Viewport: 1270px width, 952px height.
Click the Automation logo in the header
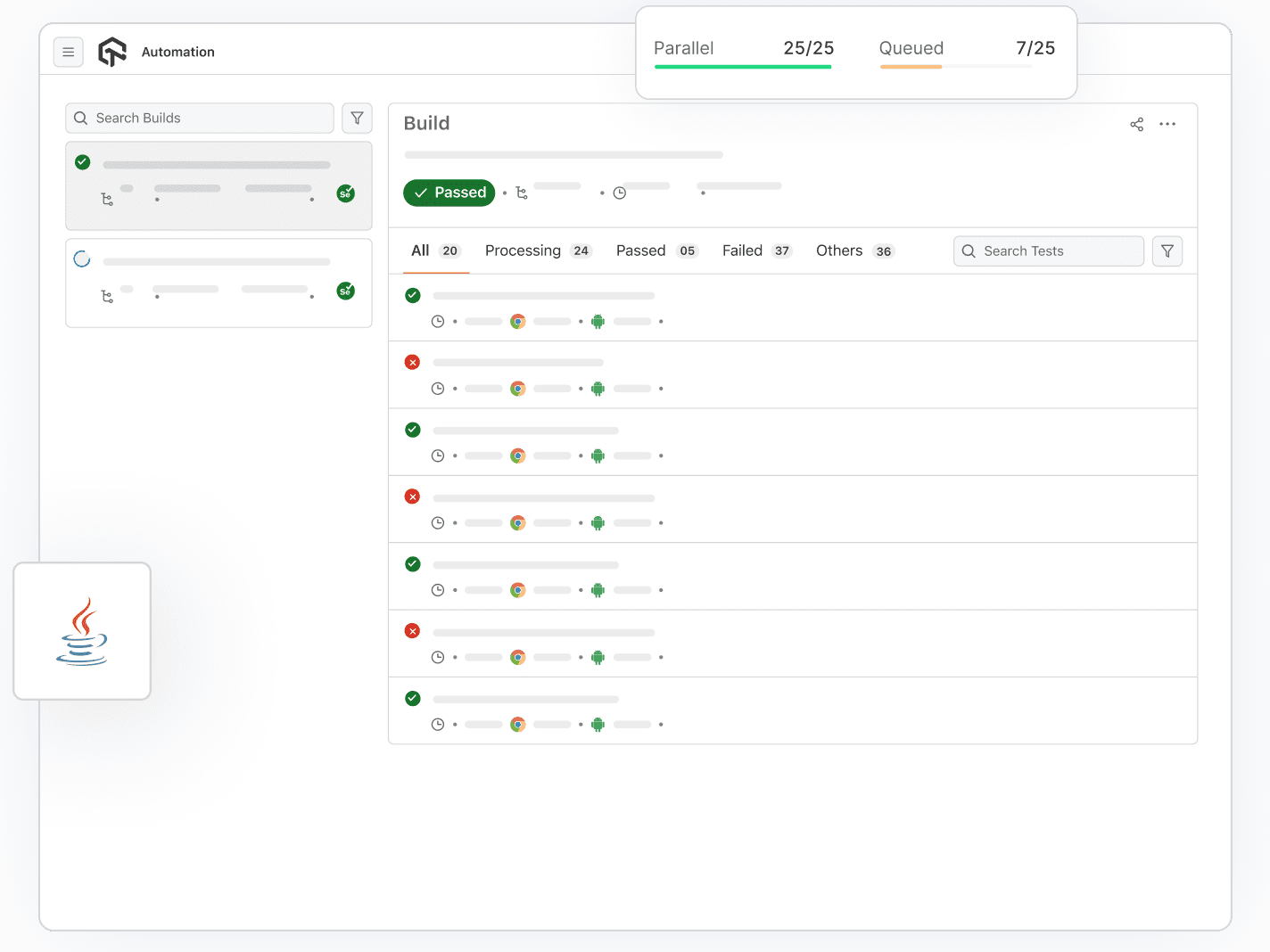pyautogui.click(x=112, y=52)
